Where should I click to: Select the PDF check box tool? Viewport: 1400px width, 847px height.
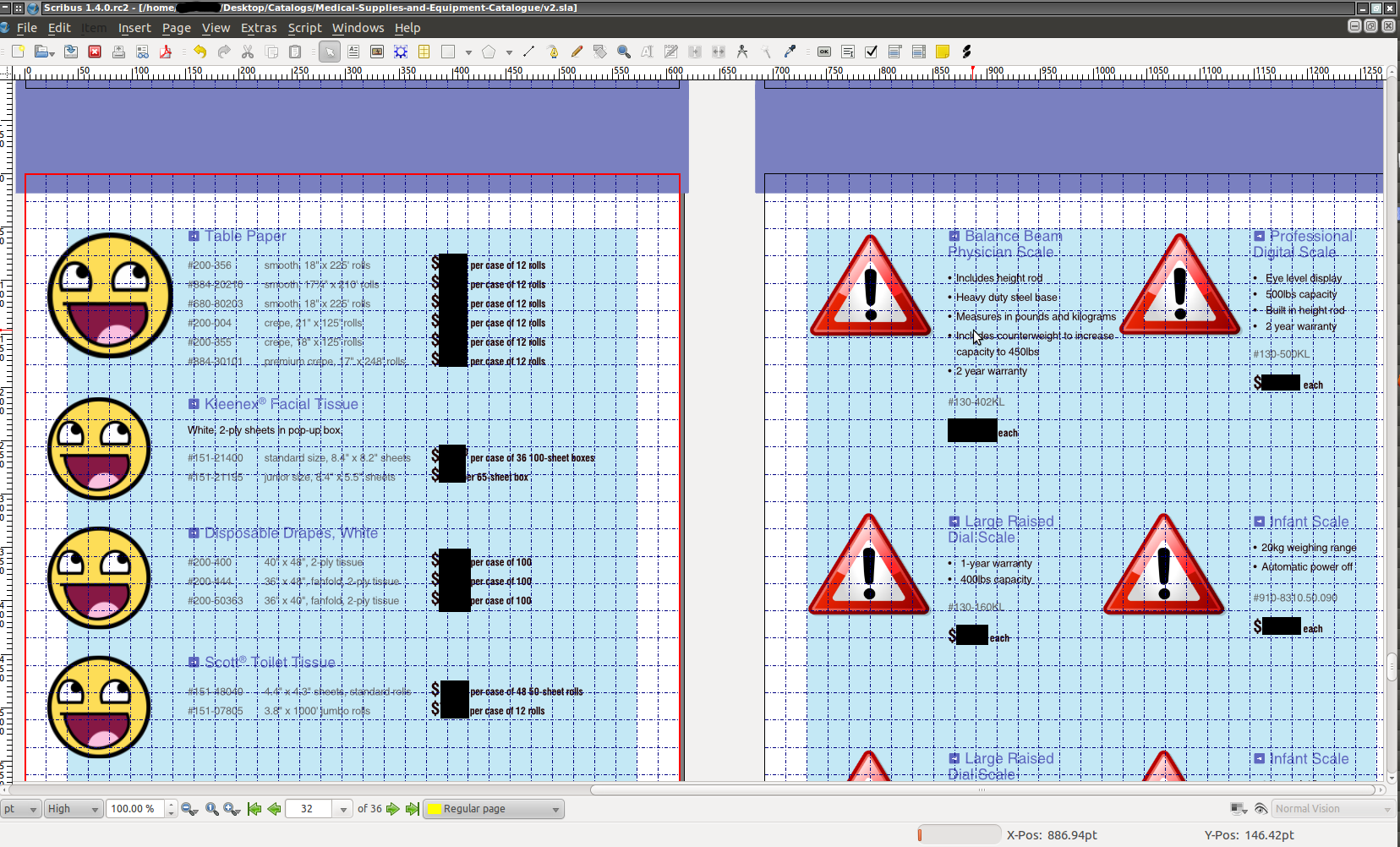pyautogui.click(x=872, y=52)
